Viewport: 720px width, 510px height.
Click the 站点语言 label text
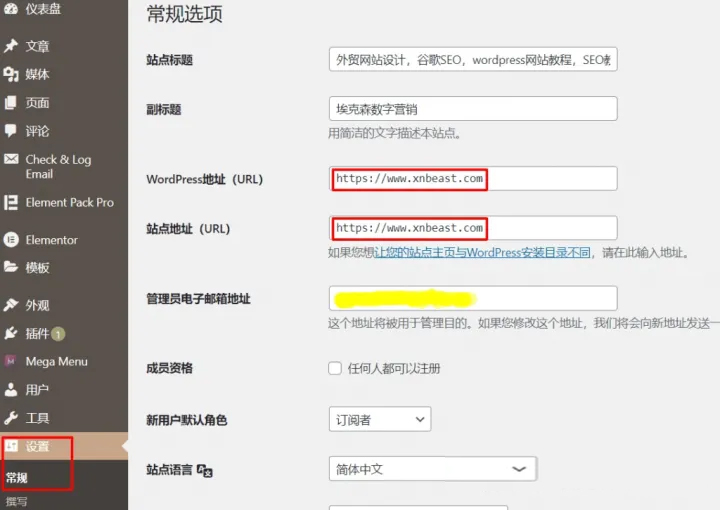(x=169, y=470)
